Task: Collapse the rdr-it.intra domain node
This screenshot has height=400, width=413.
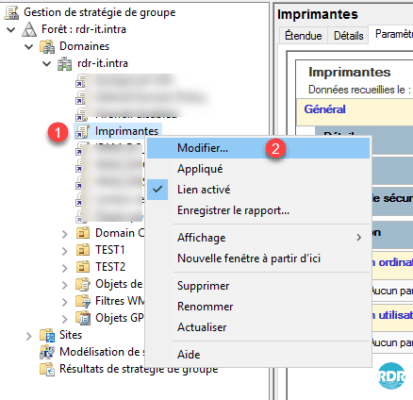Action: click(47, 64)
